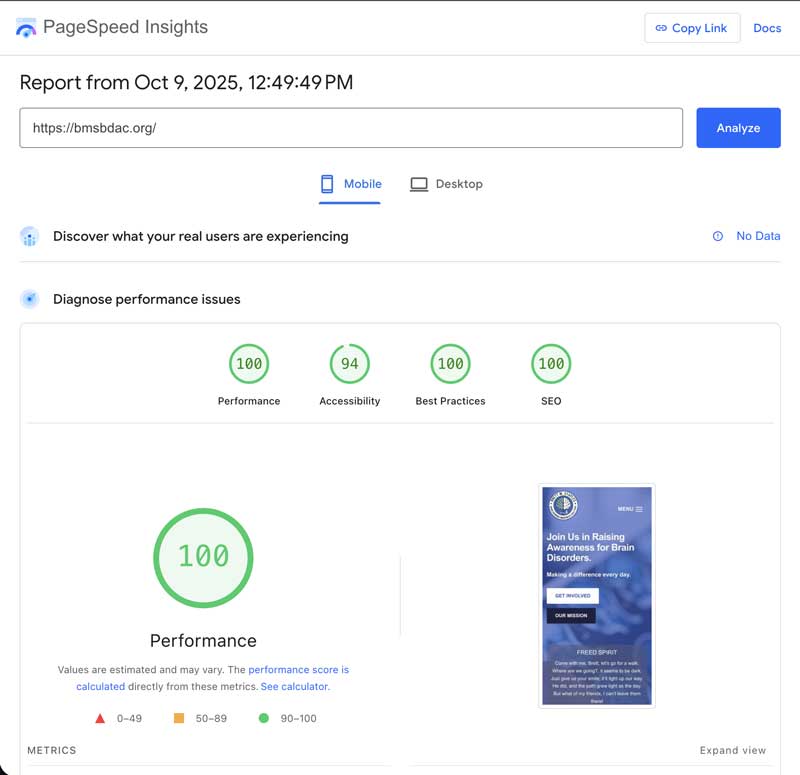Open the See calculator link

pos(294,687)
